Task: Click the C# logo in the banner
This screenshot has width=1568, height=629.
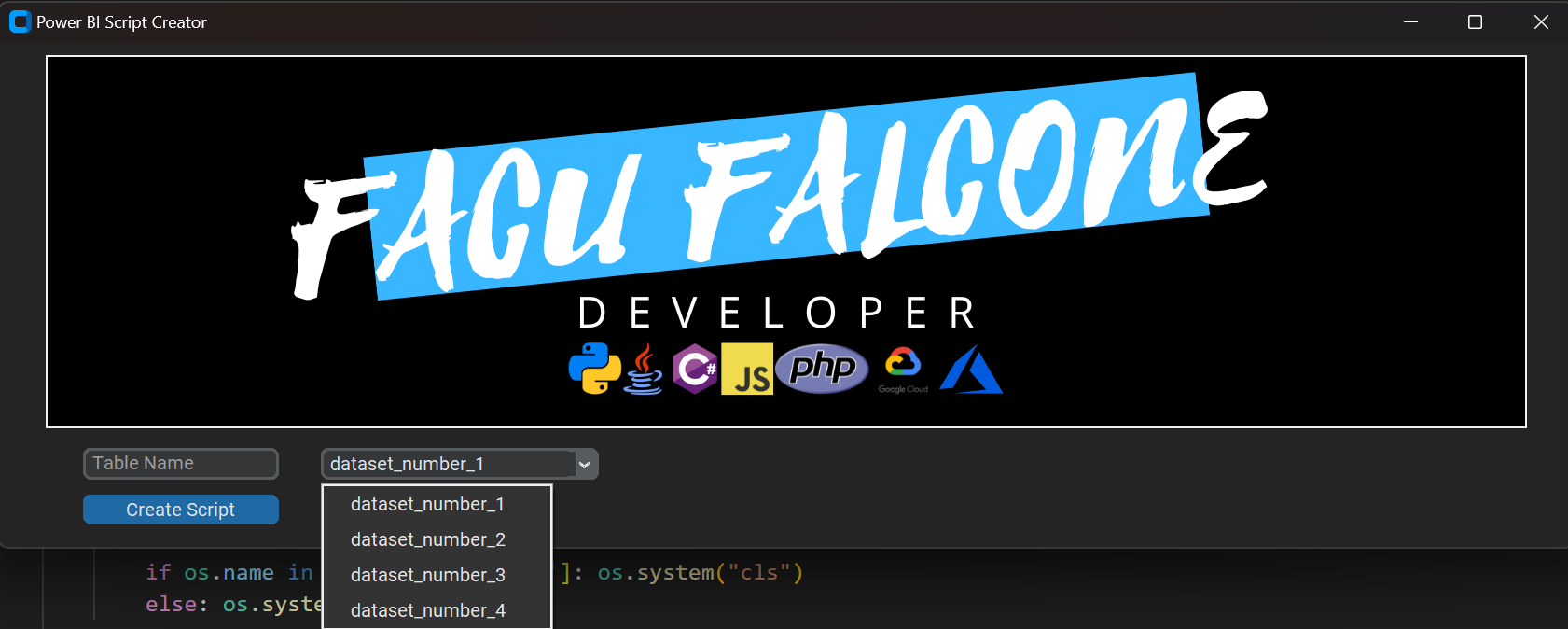Action: pos(696,370)
